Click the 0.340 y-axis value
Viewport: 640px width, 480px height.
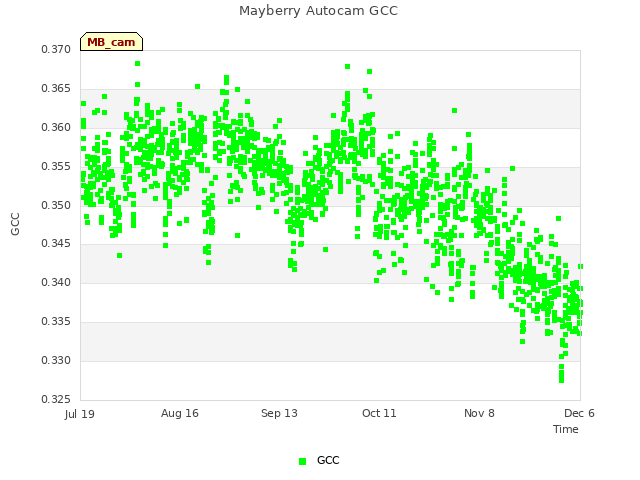point(56,282)
